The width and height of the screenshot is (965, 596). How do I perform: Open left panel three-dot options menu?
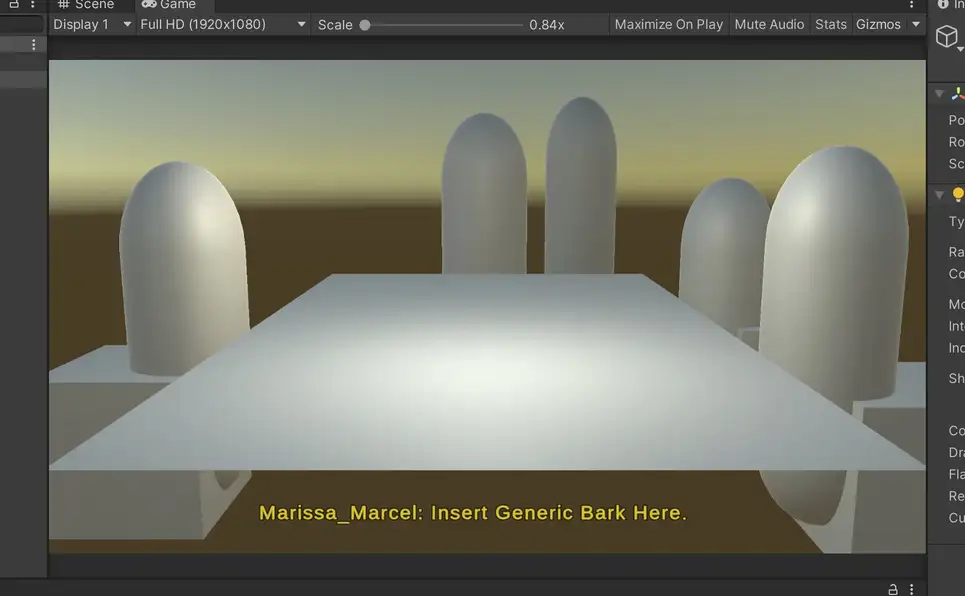tap(34, 45)
